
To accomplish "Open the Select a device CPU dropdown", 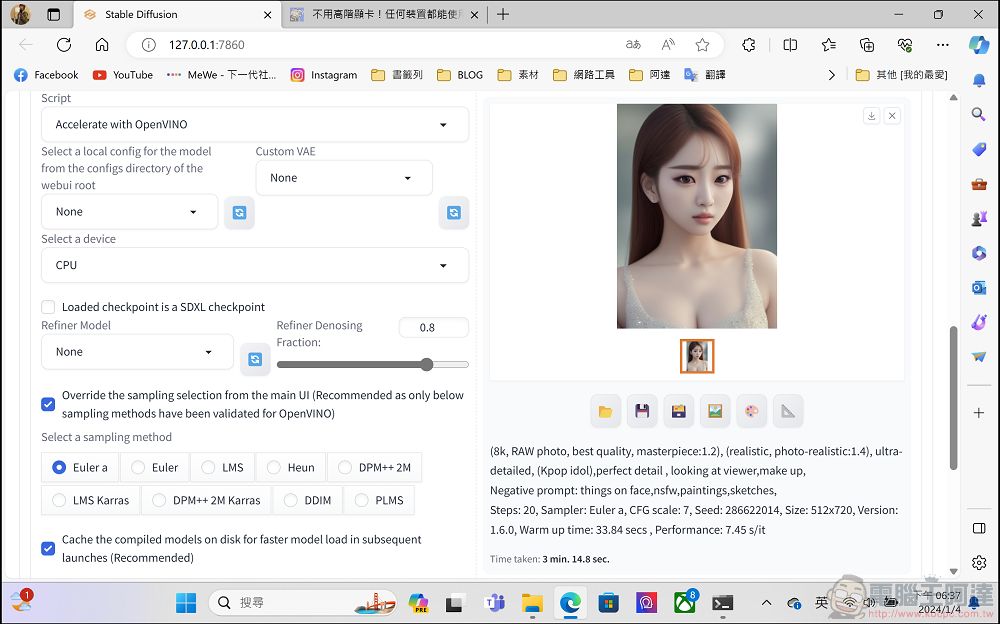I will click(255, 265).
